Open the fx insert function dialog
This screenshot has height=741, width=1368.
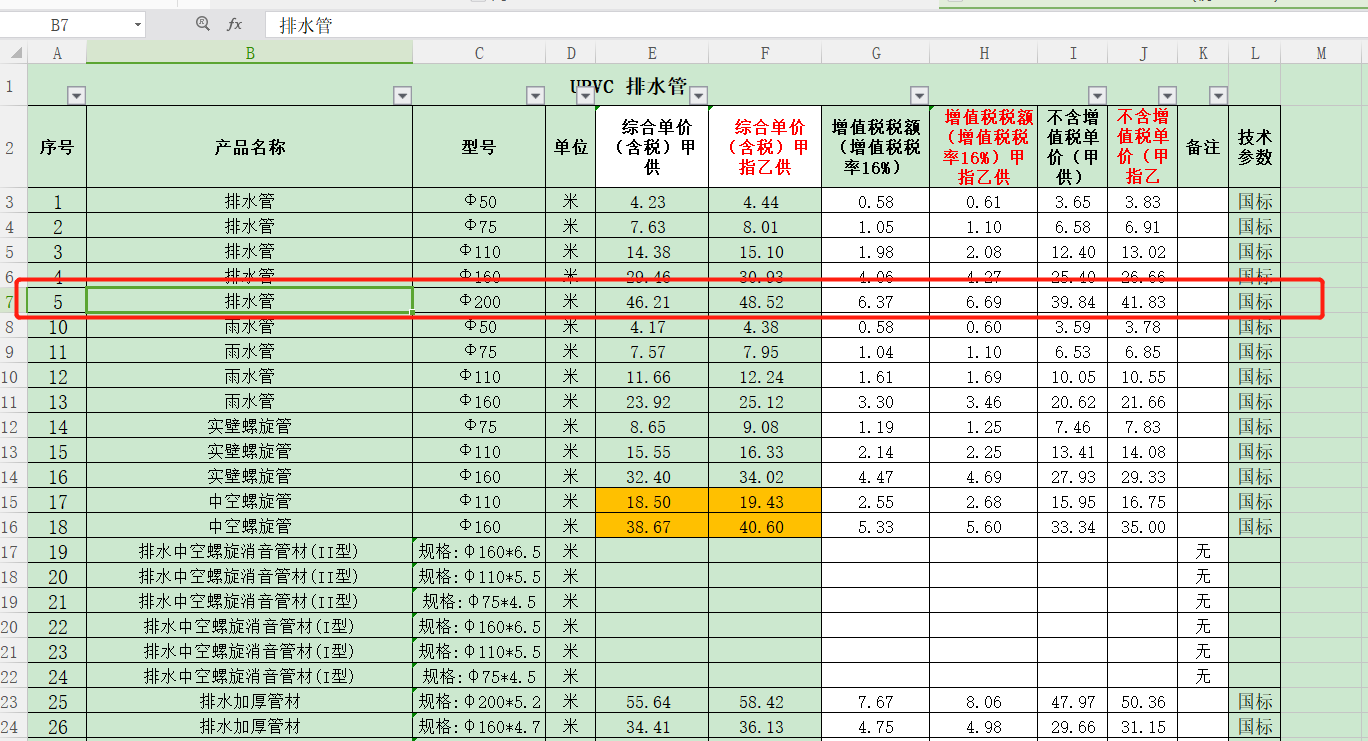point(235,24)
